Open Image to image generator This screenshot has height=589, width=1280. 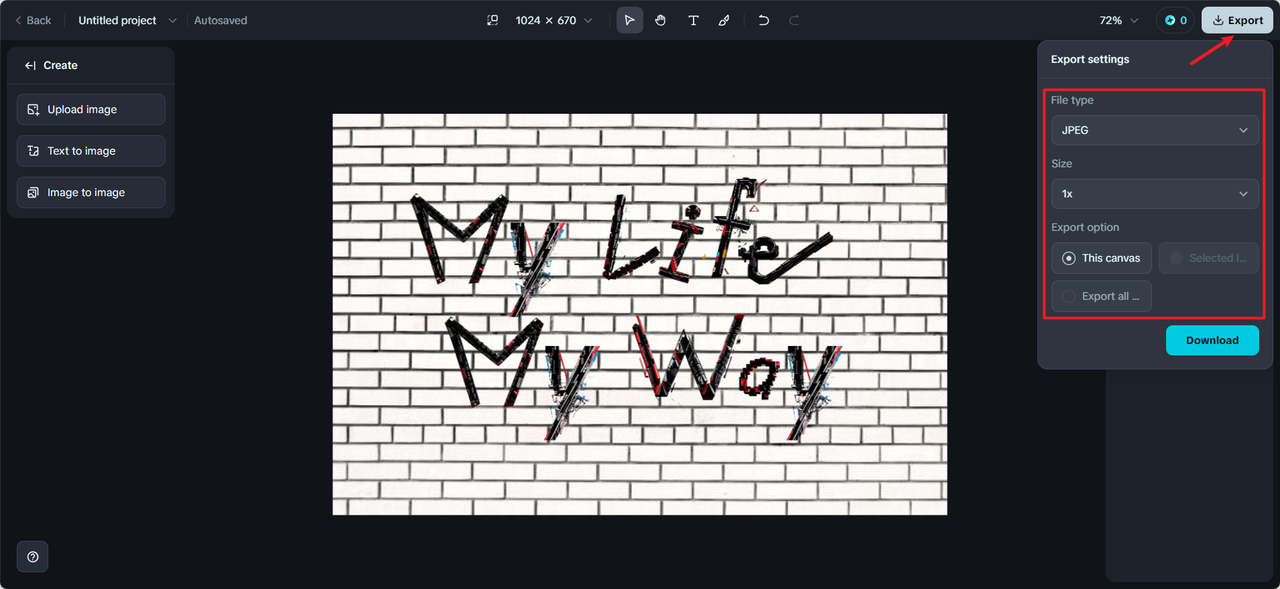91,193
